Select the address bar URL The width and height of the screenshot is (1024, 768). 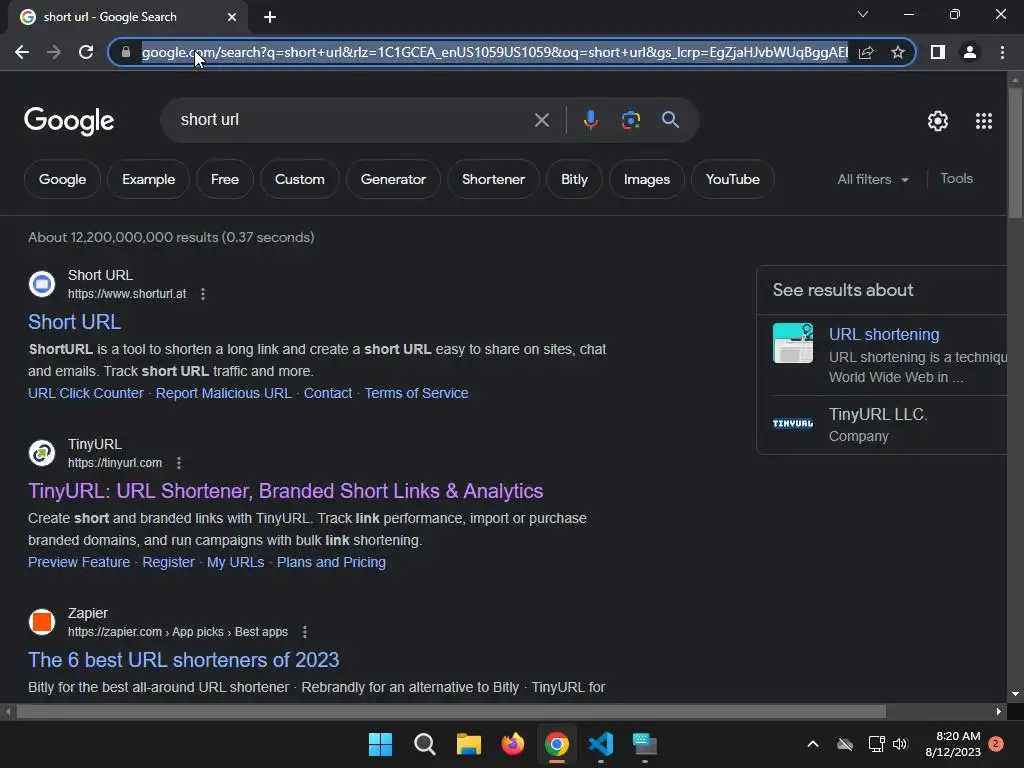point(494,52)
